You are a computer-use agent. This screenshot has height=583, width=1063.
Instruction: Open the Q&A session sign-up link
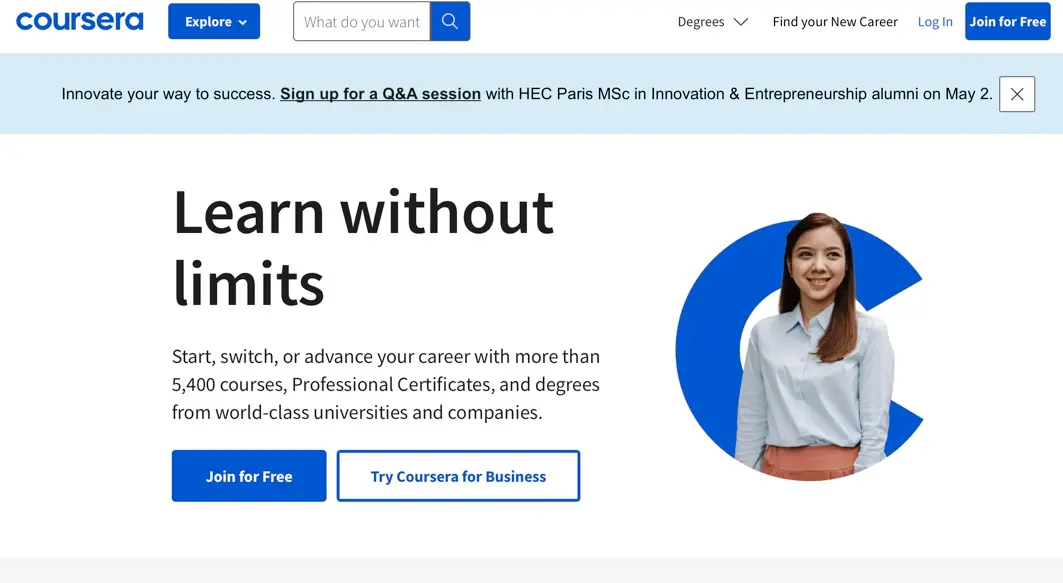click(x=380, y=93)
